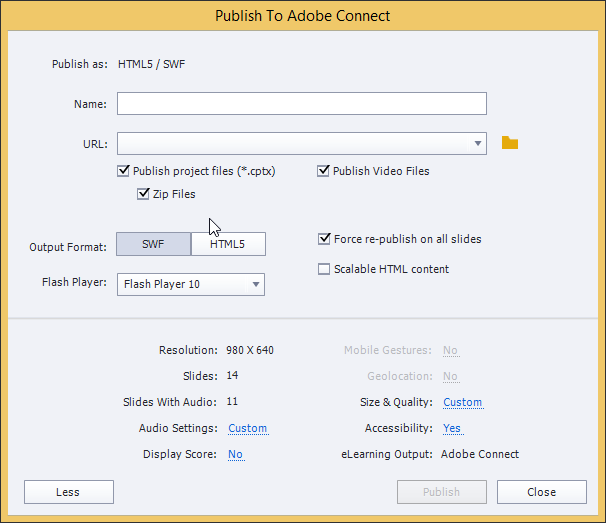Screen dimensions: 606x523
Task: Click the HTML5 / SWF publish as text
Action: [x=152, y=64]
